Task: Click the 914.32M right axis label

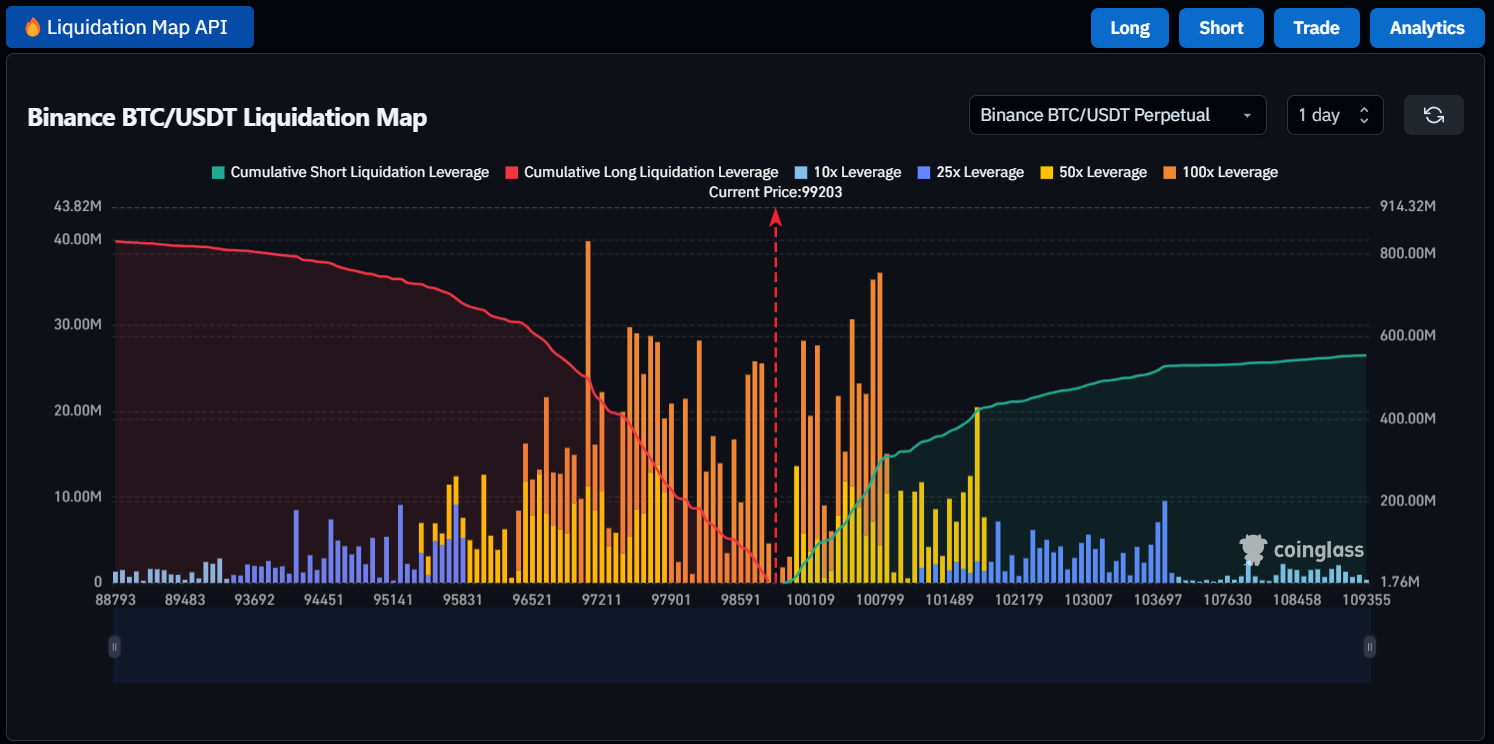Action: tap(1408, 206)
